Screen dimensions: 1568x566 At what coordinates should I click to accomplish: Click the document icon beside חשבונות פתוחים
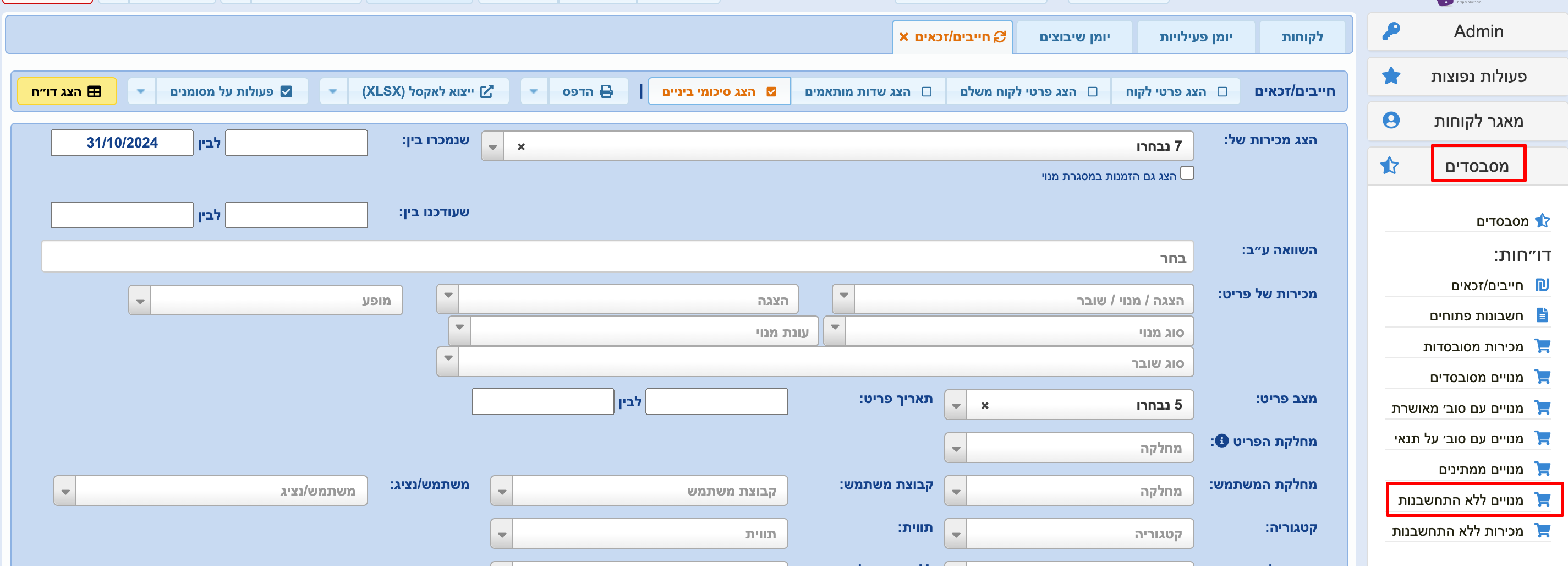1543,315
